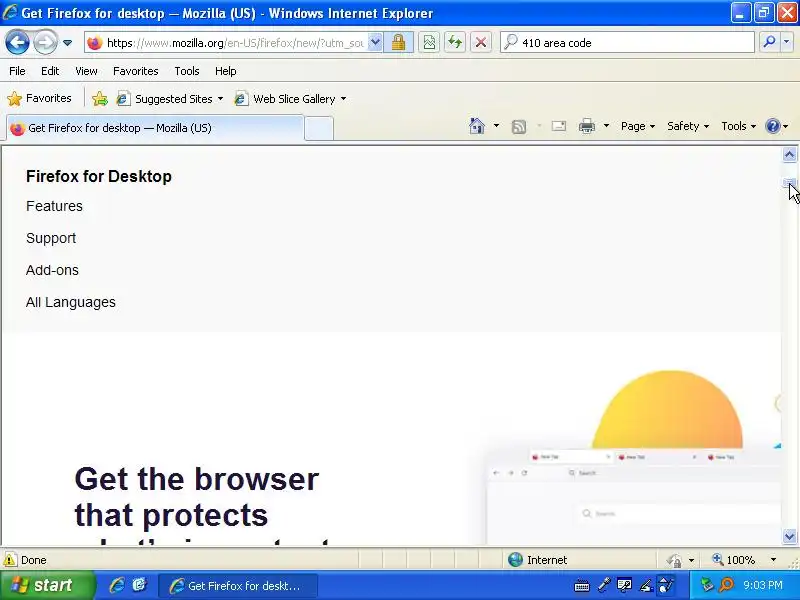The image size is (800, 600).
Task: Open the Support link
Action: click(x=51, y=238)
